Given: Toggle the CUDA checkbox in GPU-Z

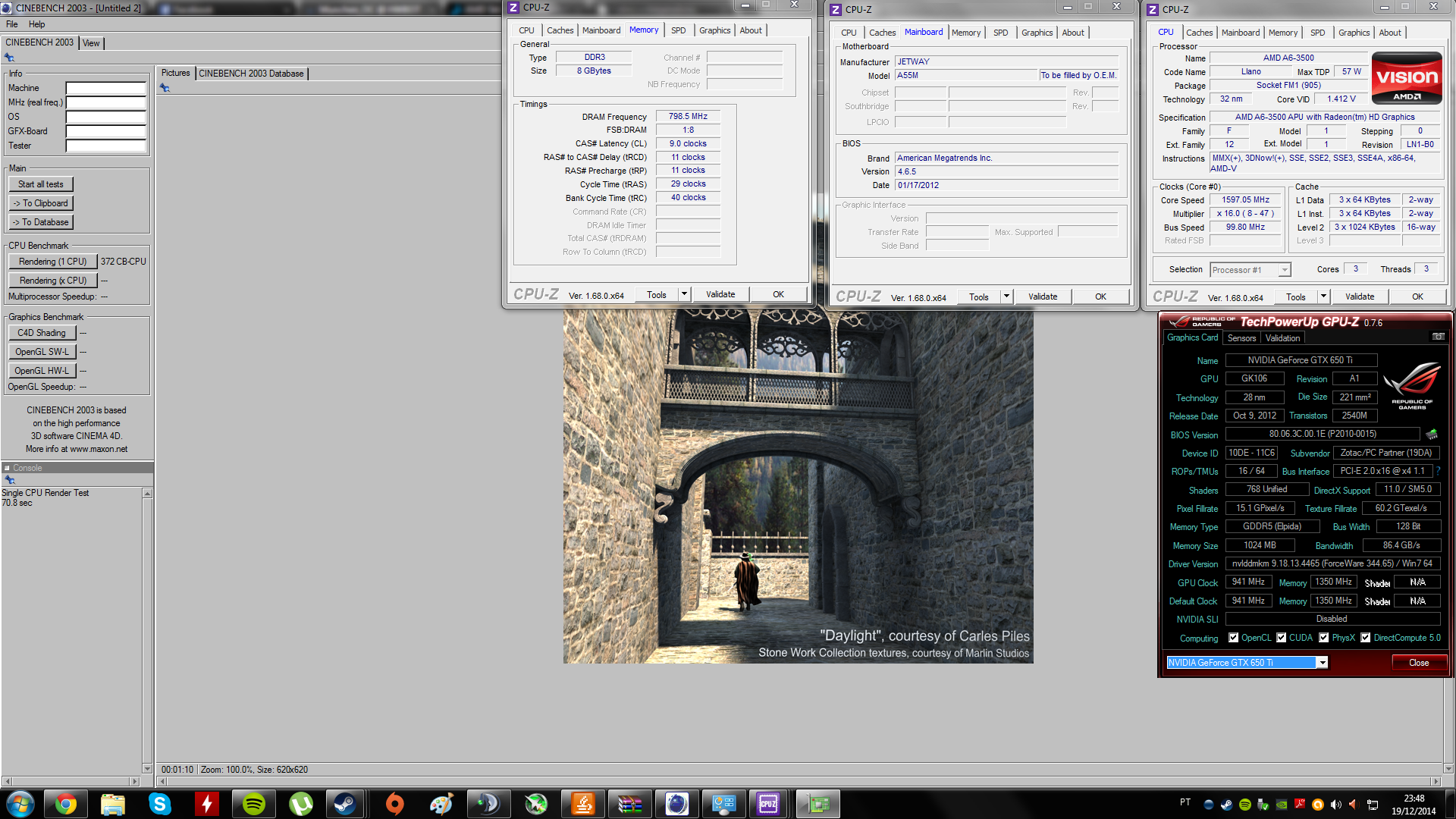Looking at the screenshot, I should (1281, 638).
